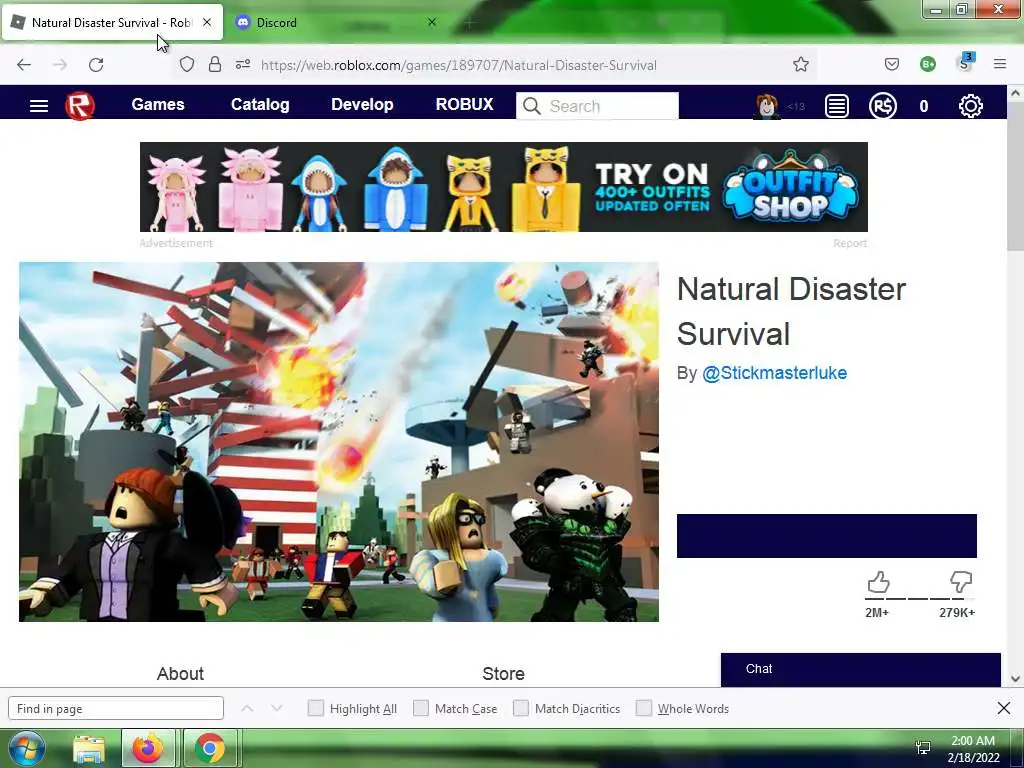Enable Whole Words checkbox
Screen dimensions: 1024x768
[644, 708]
